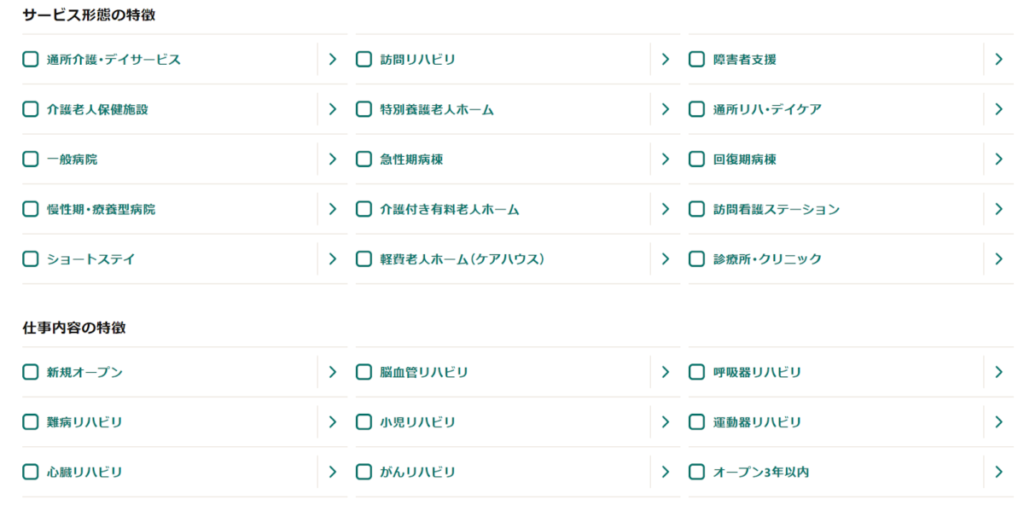Click the 診療所・クリニック label
Screen dimensions: 1024x511
[x=767, y=259]
